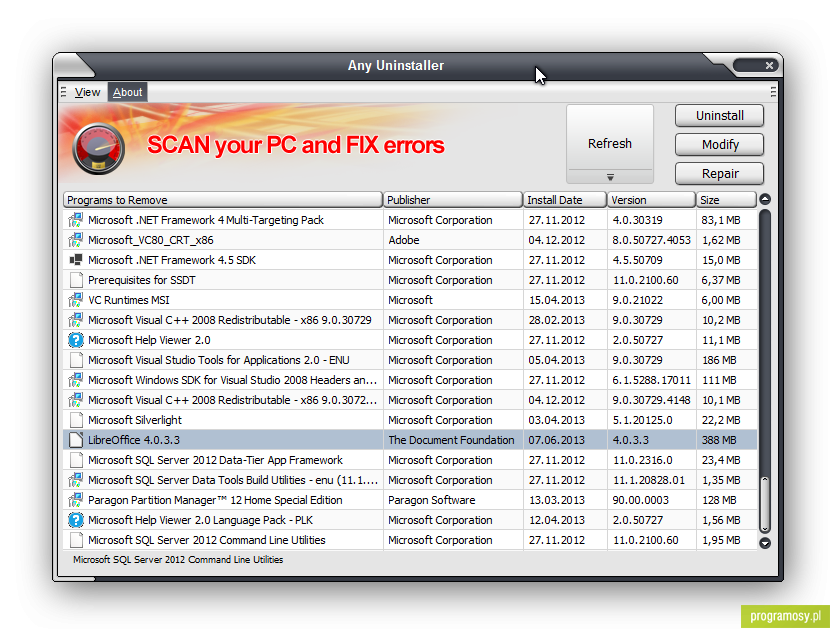Click the icon for VC Runtimes MSI
The height and width of the screenshot is (634, 836).
[76, 300]
